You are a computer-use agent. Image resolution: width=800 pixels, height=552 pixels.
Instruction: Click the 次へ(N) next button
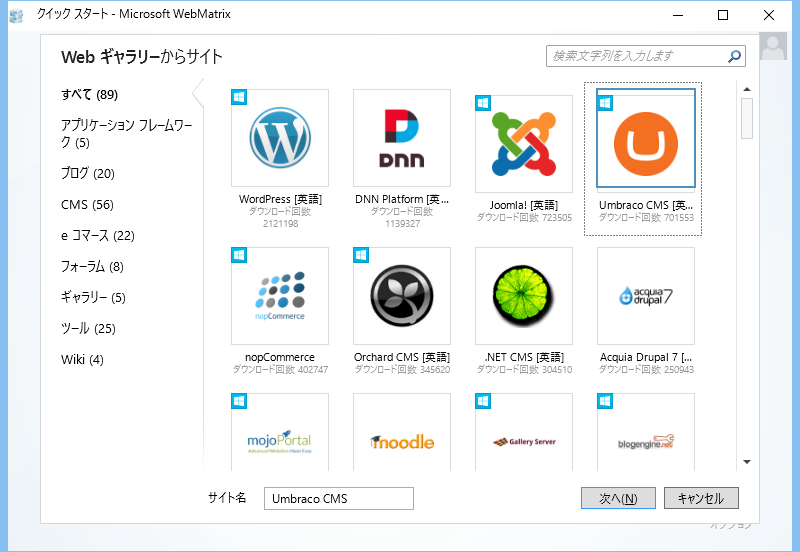point(618,498)
